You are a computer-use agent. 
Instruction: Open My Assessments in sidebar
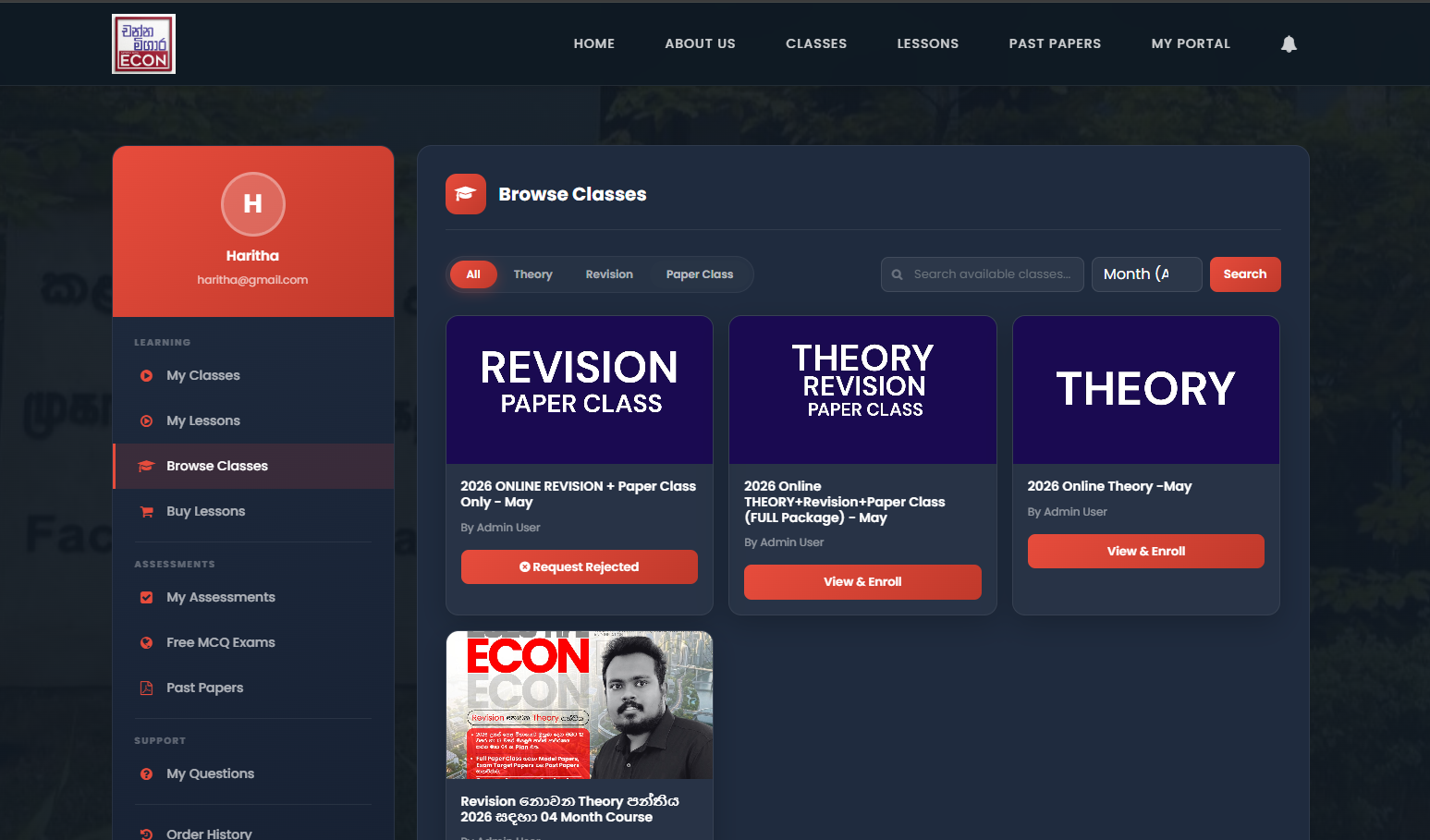[x=253, y=598]
